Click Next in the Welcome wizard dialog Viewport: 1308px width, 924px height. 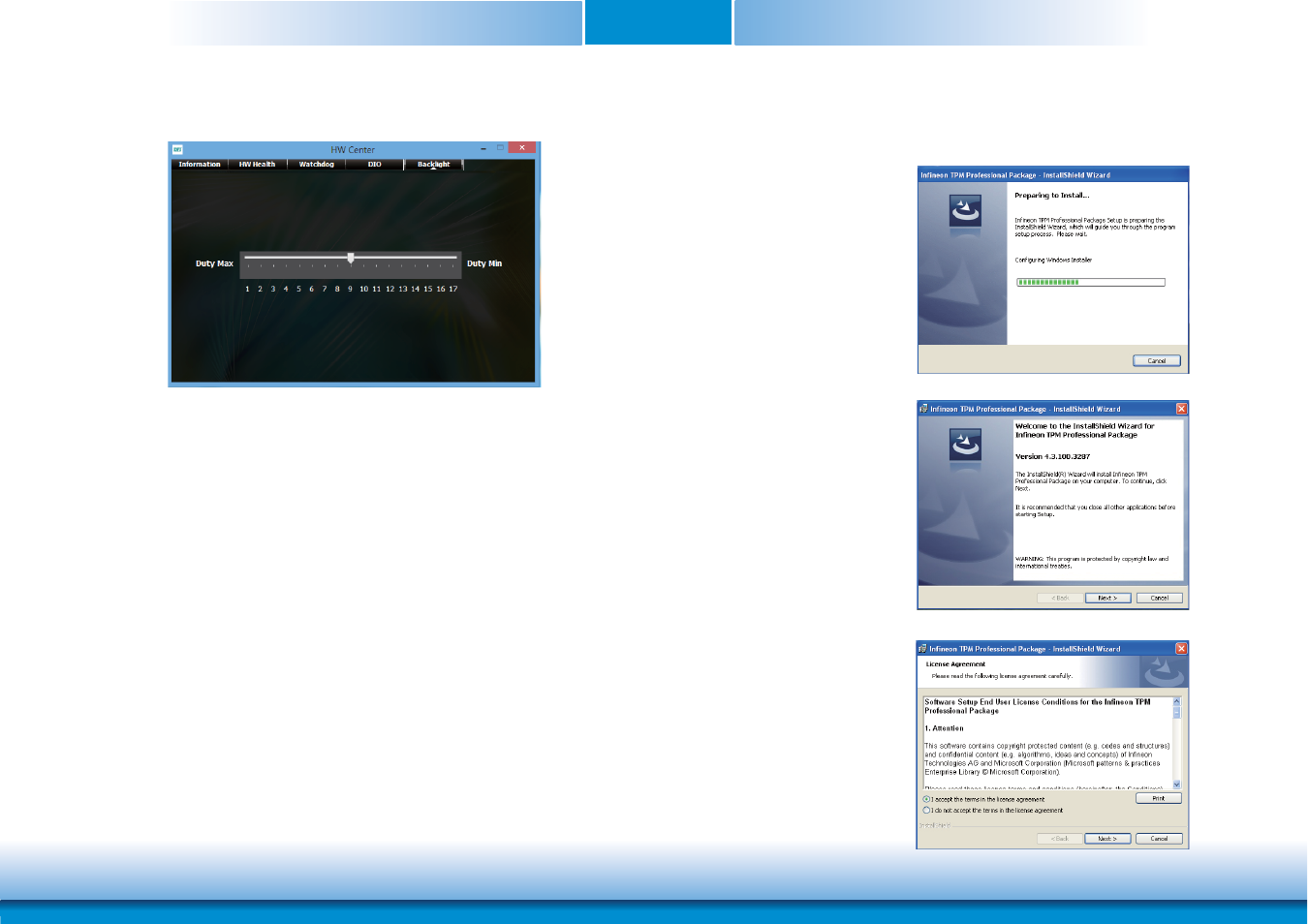click(x=1107, y=598)
